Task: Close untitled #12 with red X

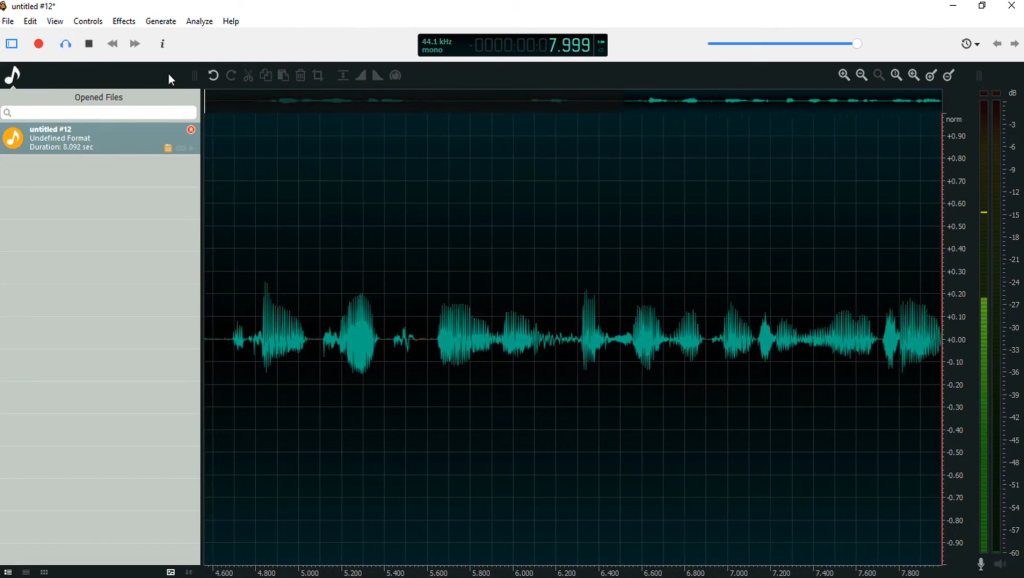Action: tap(191, 130)
